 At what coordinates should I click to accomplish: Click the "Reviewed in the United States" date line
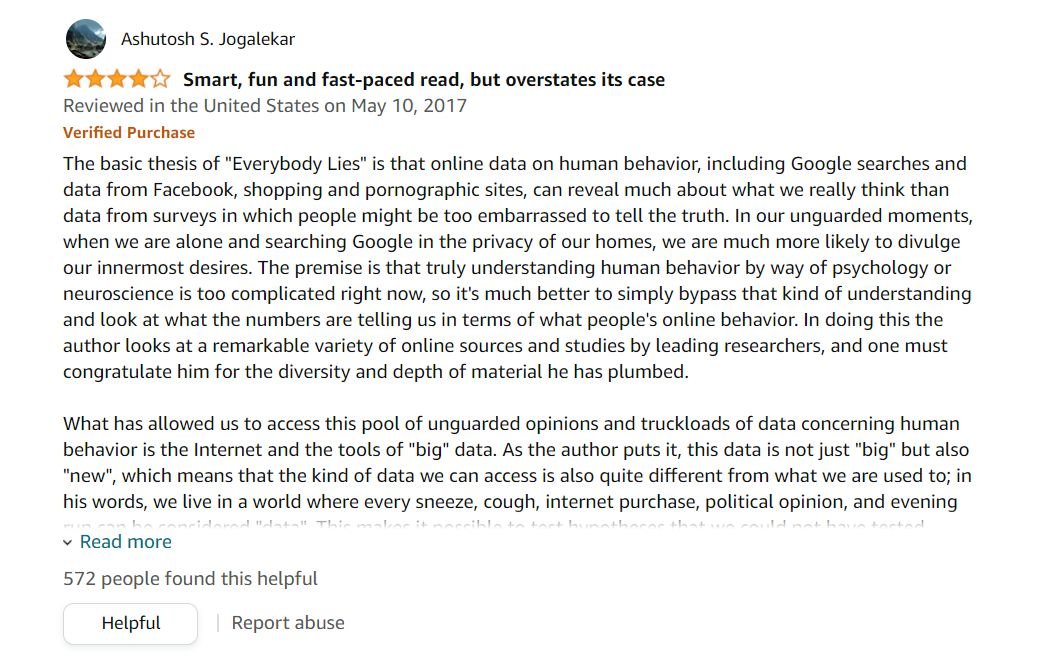click(x=265, y=106)
